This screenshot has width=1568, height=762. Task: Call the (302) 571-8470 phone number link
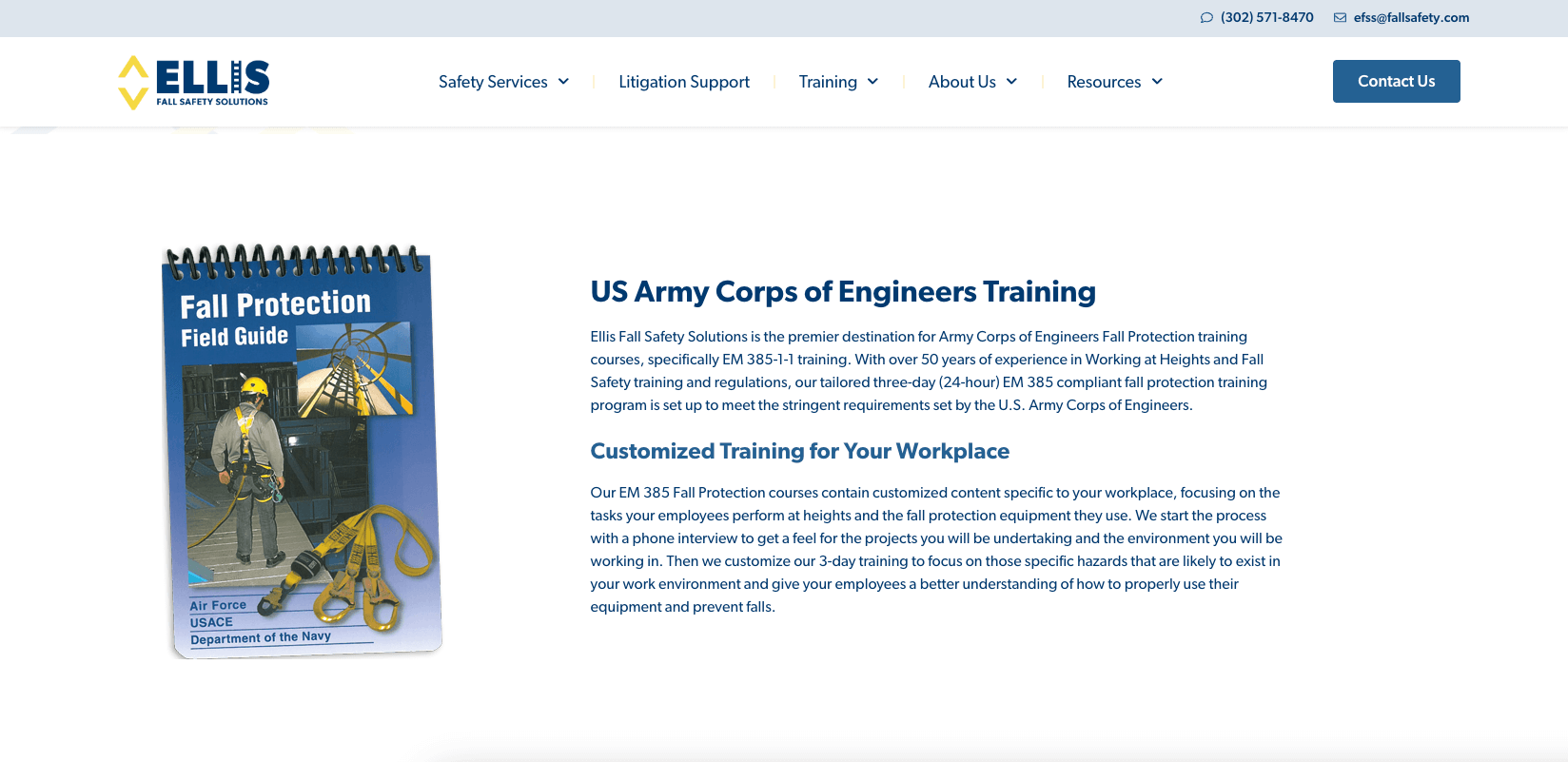(x=1266, y=17)
